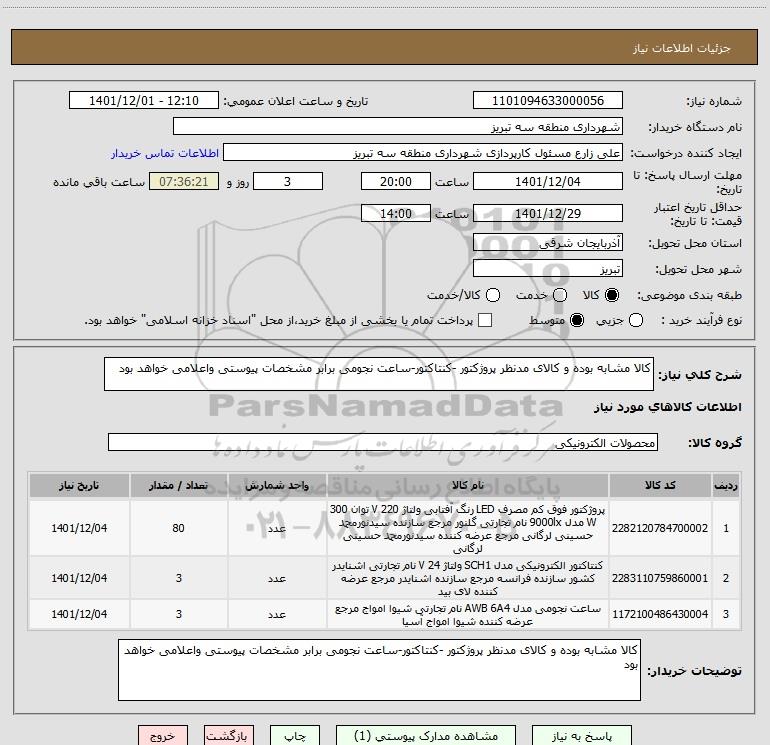Image resolution: width=770 pixels, height=745 pixels.
Task: Click the واحد شمارش column header
Action: pyautogui.click(x=277, y=485)
